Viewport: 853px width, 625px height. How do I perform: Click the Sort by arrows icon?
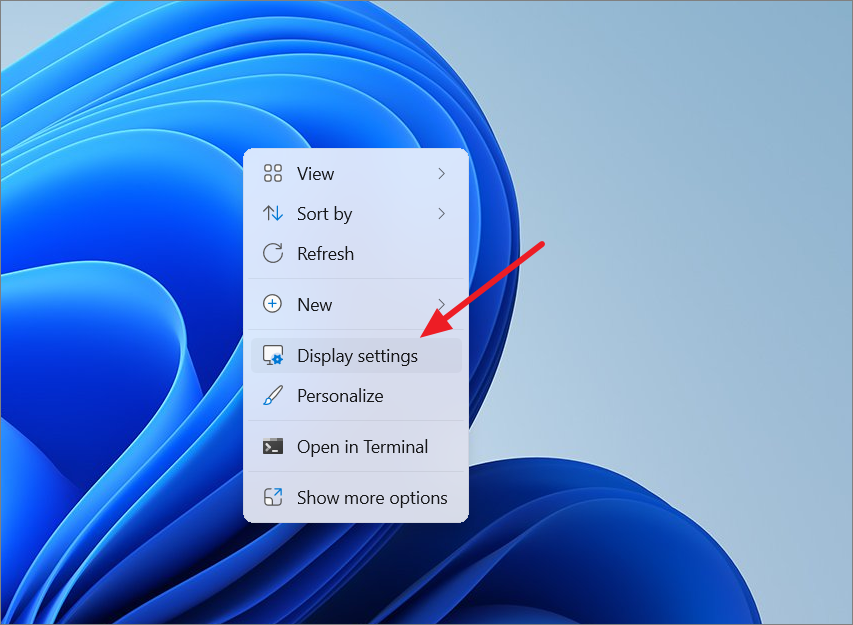273,213
